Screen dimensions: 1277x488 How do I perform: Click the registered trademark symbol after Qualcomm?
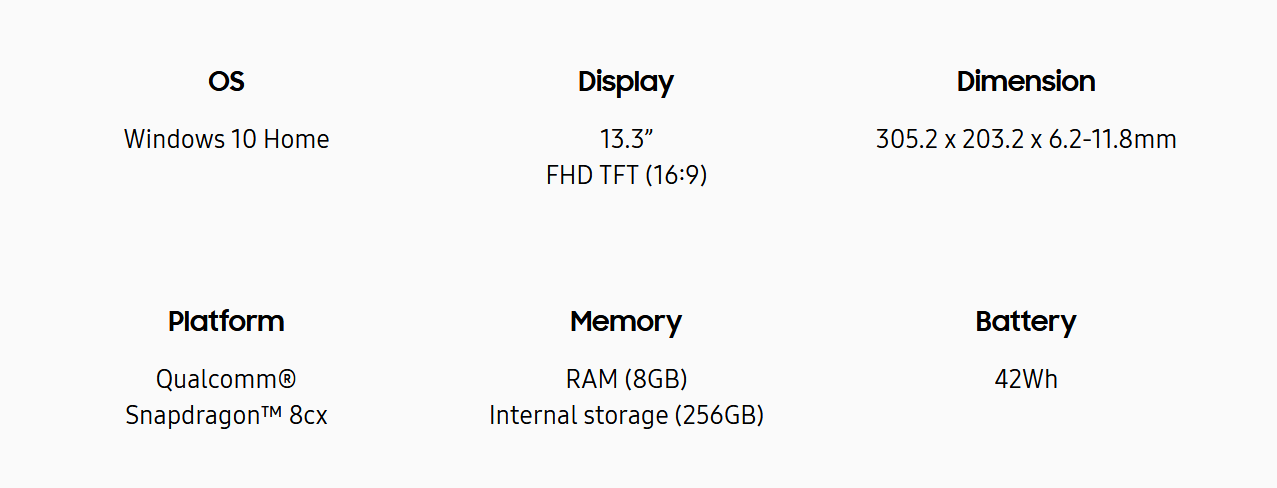287,379
